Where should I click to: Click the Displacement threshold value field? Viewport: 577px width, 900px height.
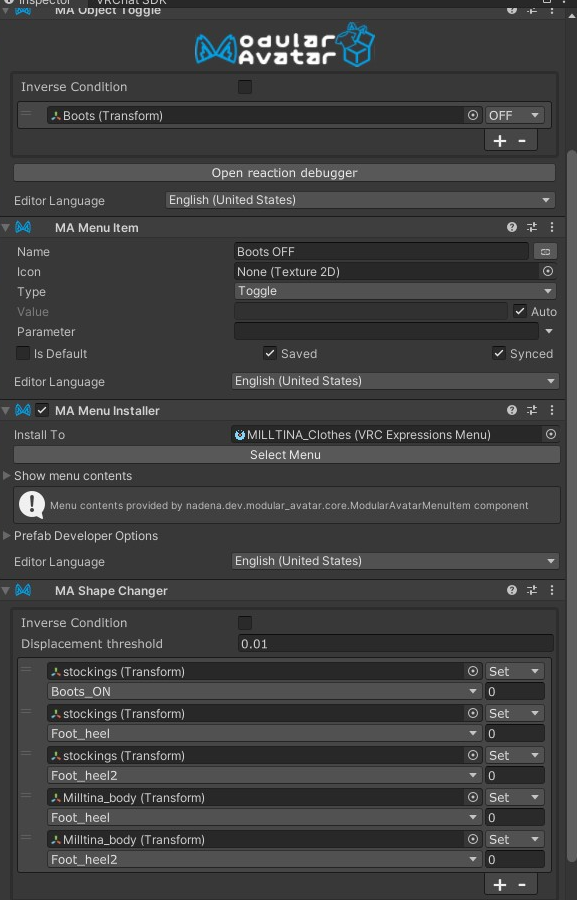396,643
